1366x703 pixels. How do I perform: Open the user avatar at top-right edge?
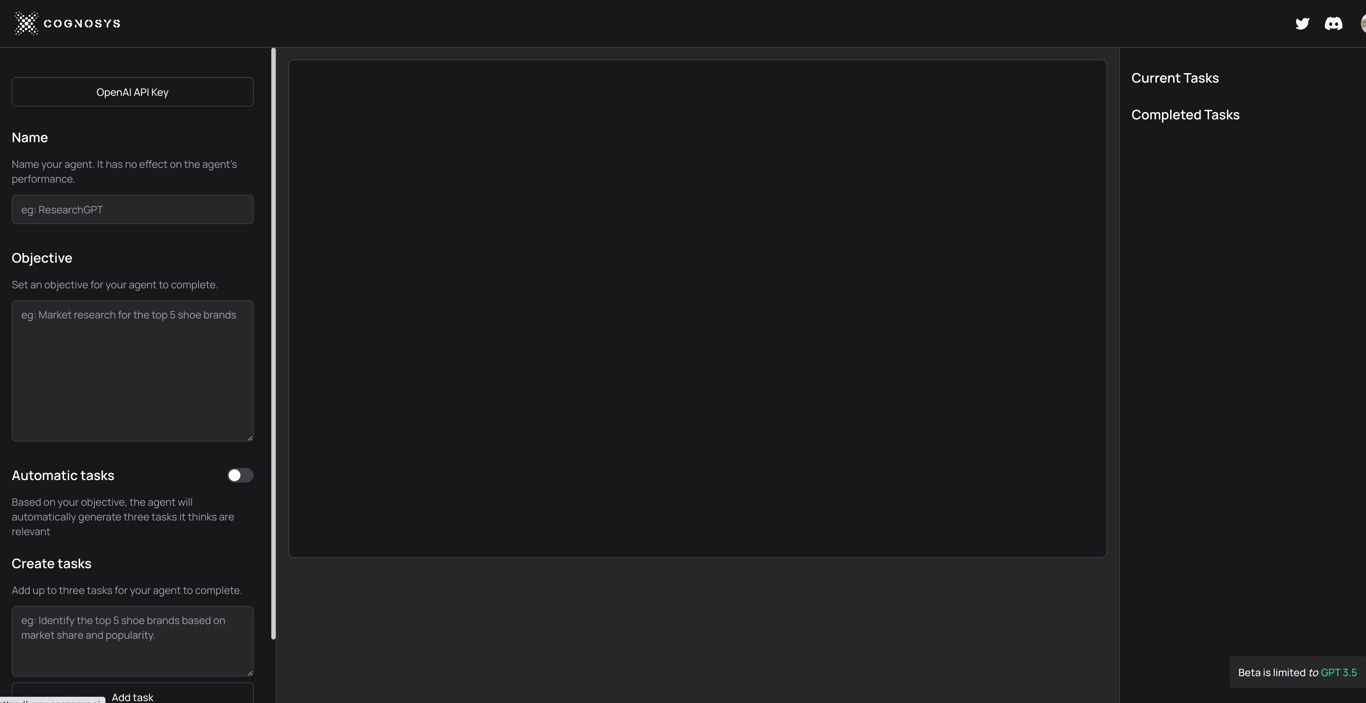[1363, 23]
